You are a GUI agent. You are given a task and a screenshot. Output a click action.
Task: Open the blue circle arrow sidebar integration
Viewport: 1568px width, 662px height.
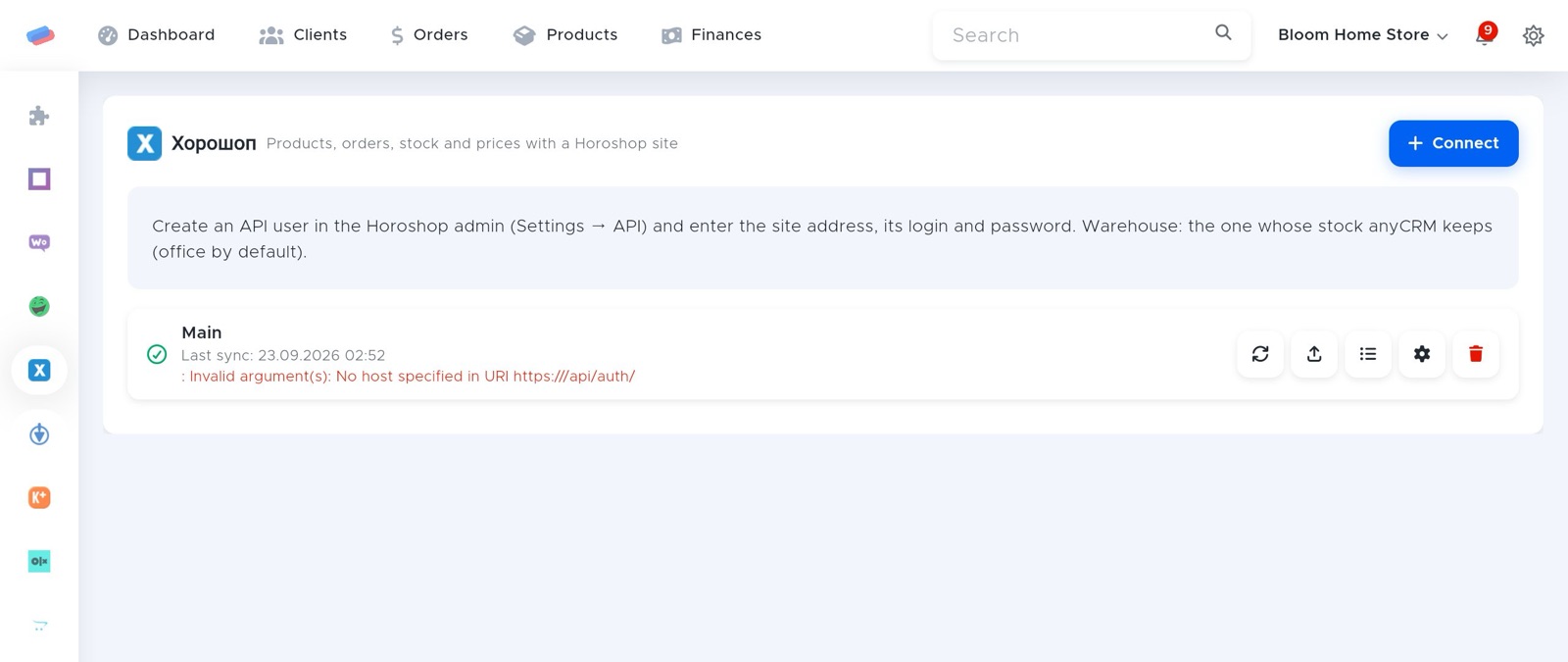point(39,434)
